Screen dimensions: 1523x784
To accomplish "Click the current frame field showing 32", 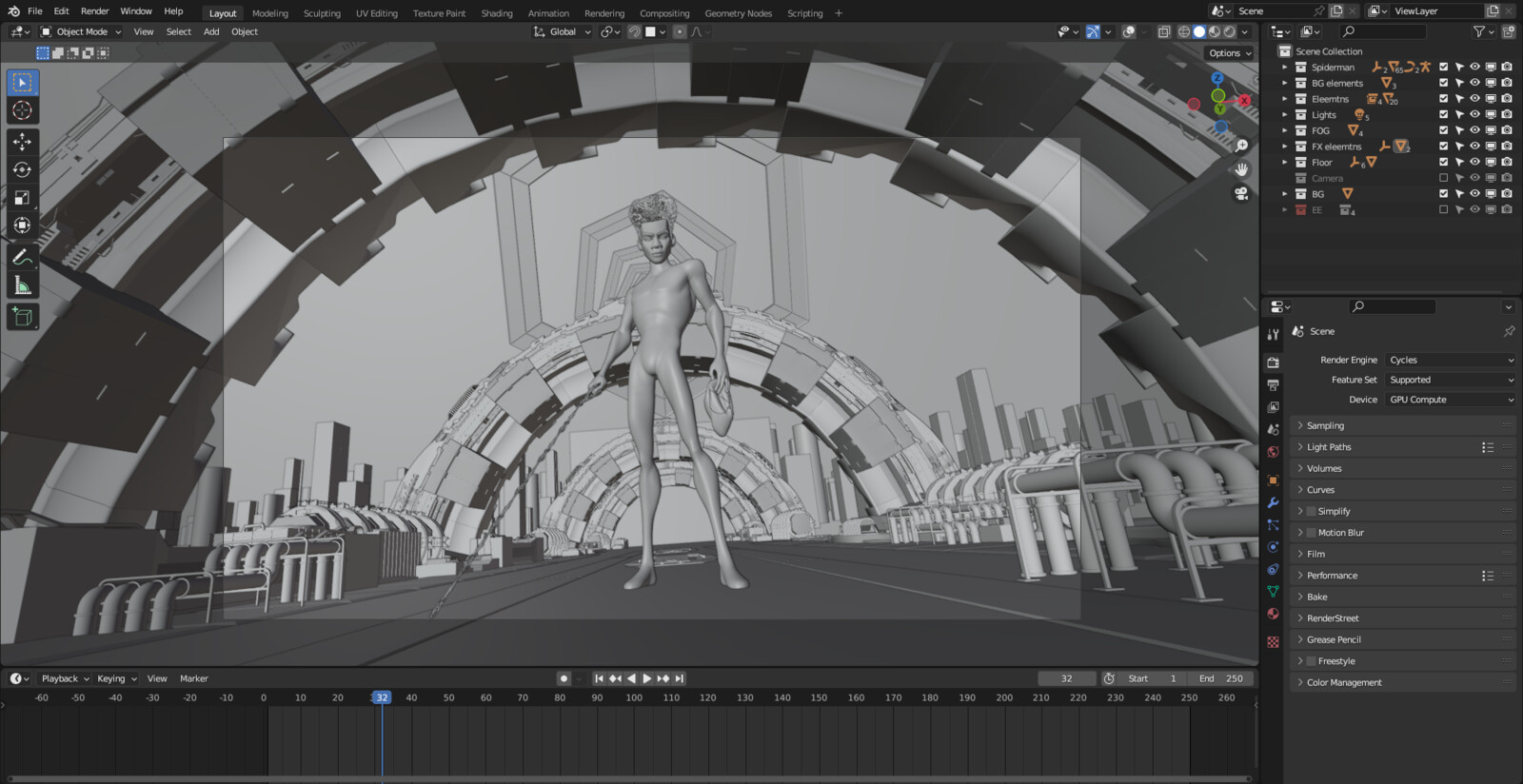I will [x=1066, y=678].
